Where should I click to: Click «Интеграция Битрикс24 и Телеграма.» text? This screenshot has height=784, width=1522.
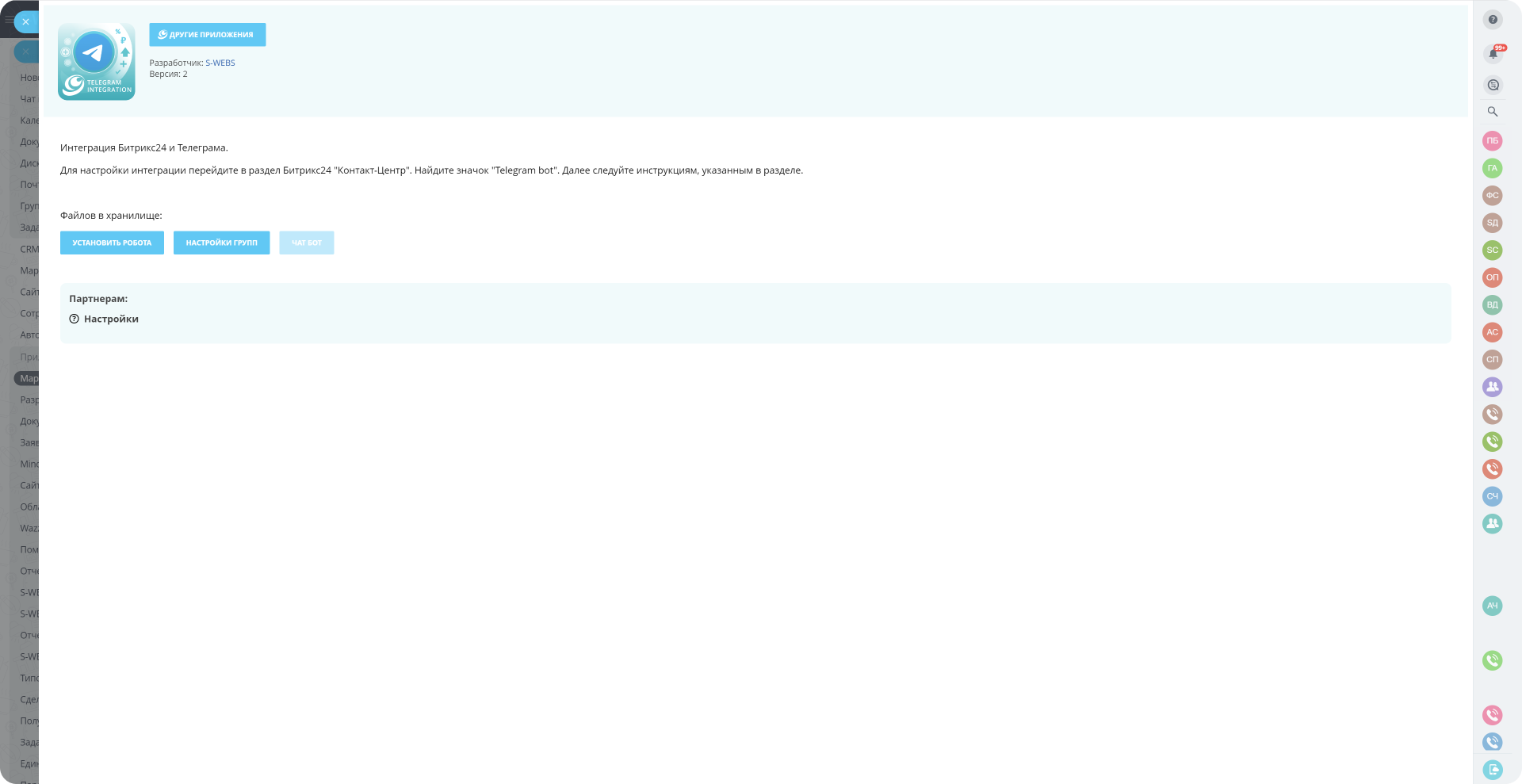click(x=144, y=148)
